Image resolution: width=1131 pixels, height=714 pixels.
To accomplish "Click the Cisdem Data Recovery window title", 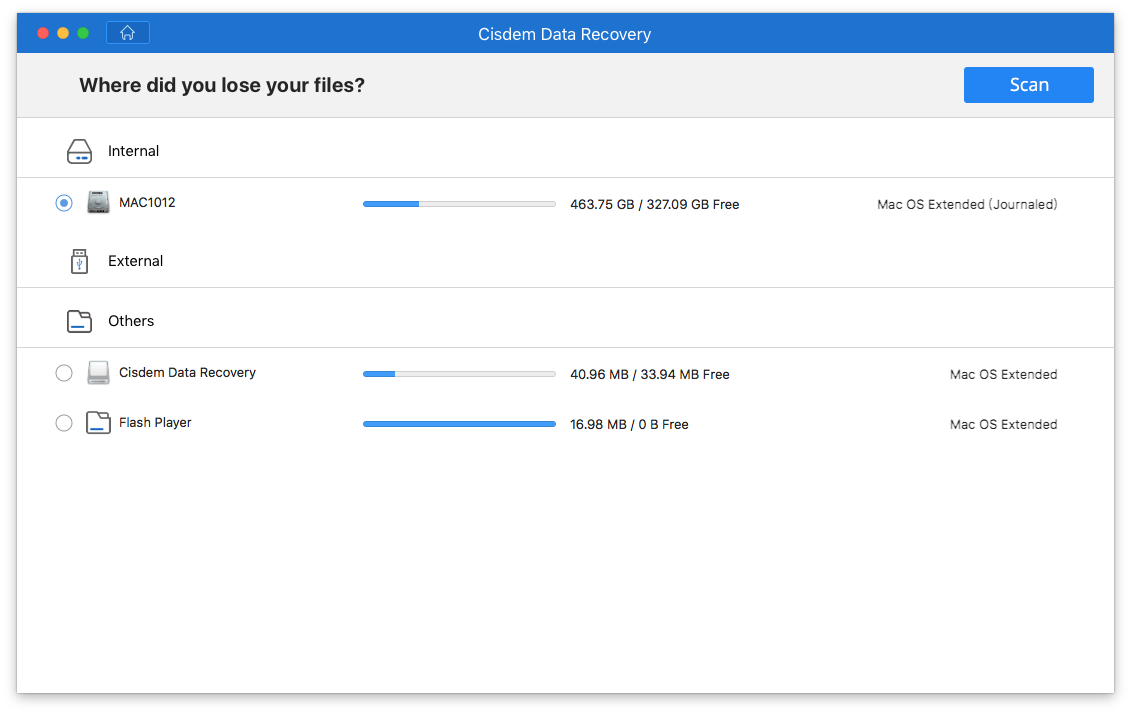I will pyautogui.click(x=565, y=34).
